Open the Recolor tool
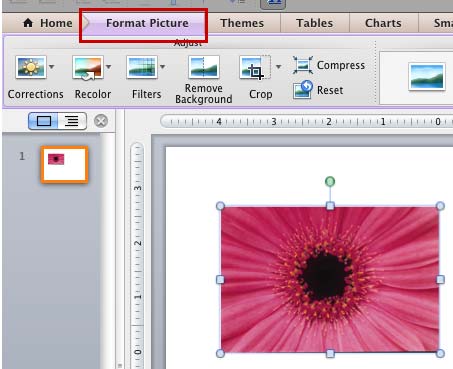The height and width of the screenshot is (369, 453). tap(88, 68)
